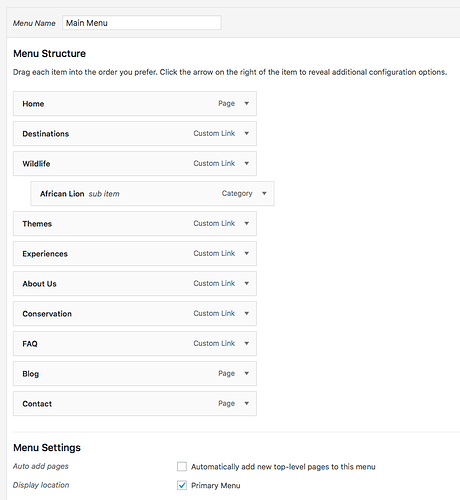Open the FAQ item arrow
Screen dimensions: 460x500
[247, 343]
